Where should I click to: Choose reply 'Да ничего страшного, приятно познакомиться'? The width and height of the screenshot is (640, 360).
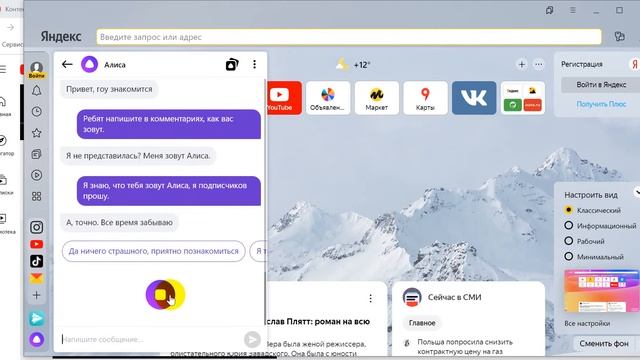click(153, 251)
